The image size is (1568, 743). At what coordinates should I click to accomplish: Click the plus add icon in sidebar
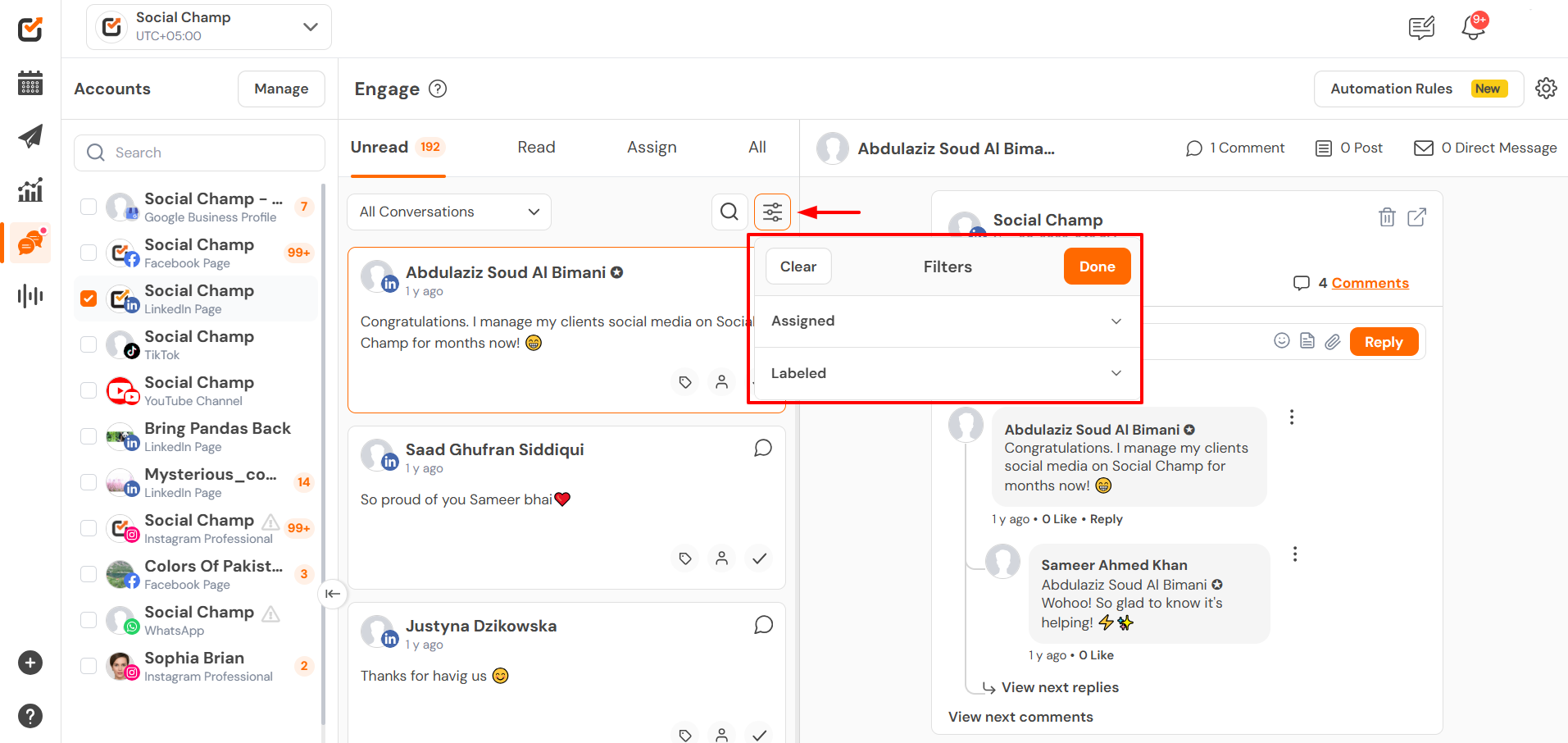click(30, 663)
